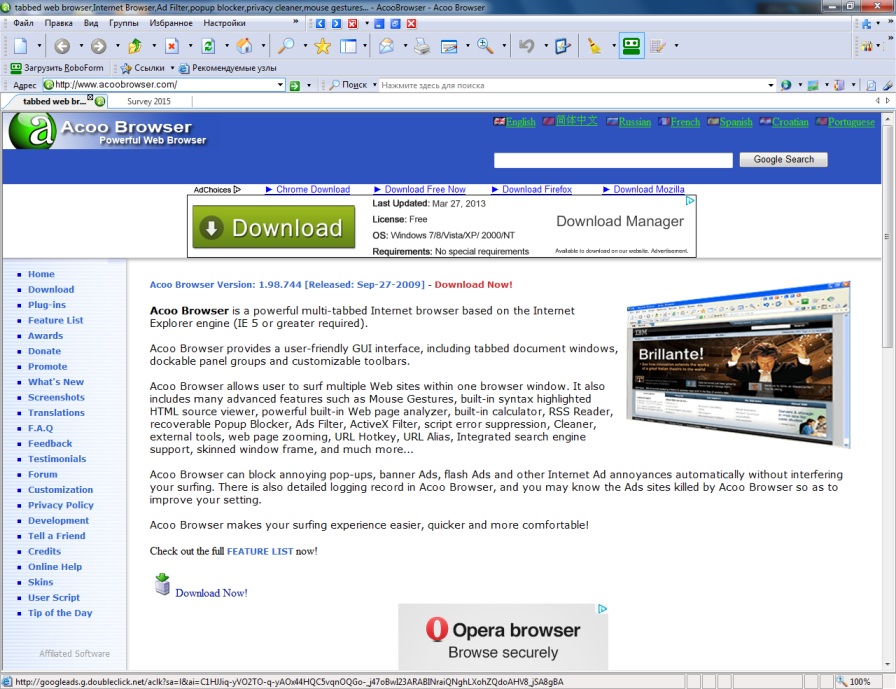Click the 100% zoom level in status bar
896x689 pixels.
coord(859,682)
